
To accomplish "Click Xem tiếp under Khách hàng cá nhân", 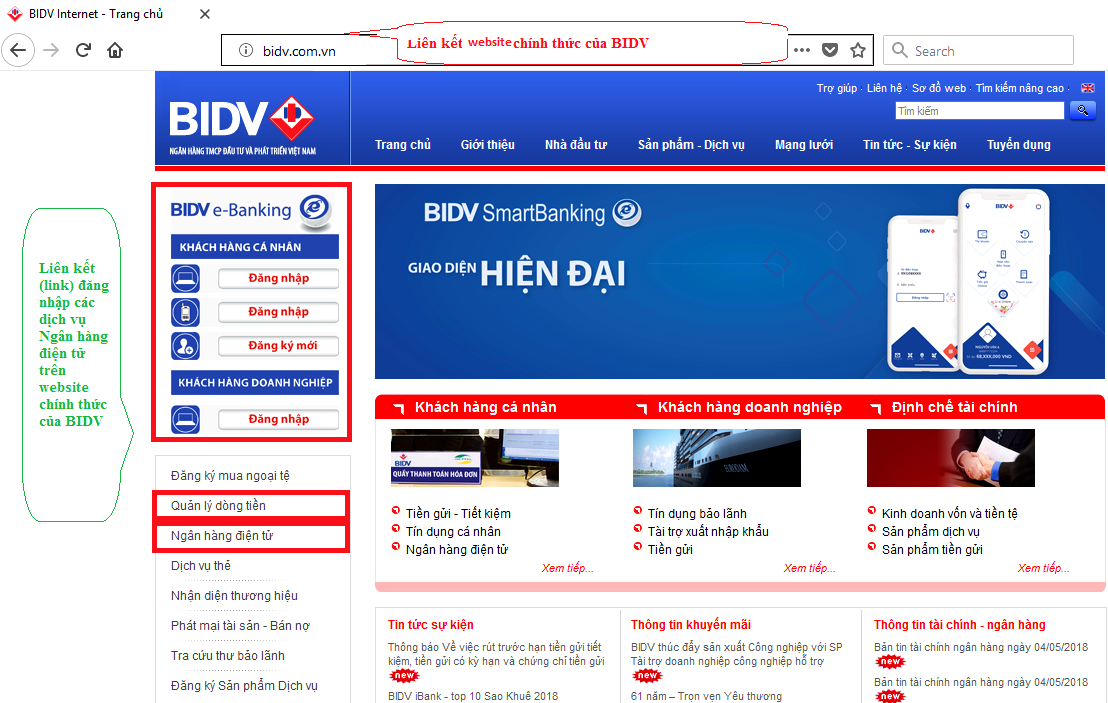I will click(567, 568).
